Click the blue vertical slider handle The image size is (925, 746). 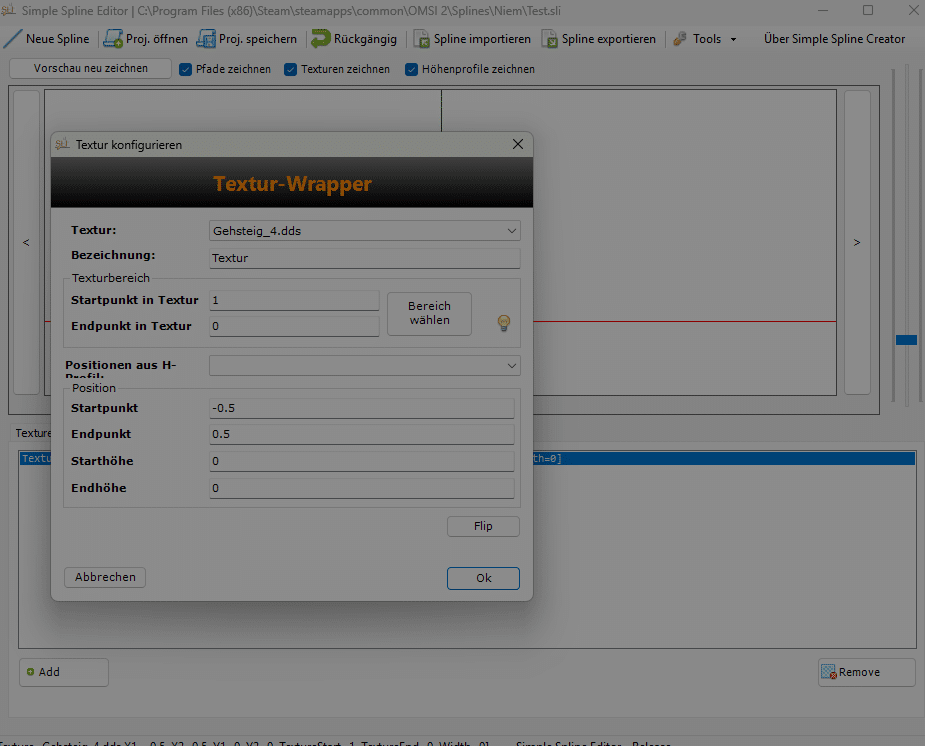pyautogui.click(x=906, y=340)
